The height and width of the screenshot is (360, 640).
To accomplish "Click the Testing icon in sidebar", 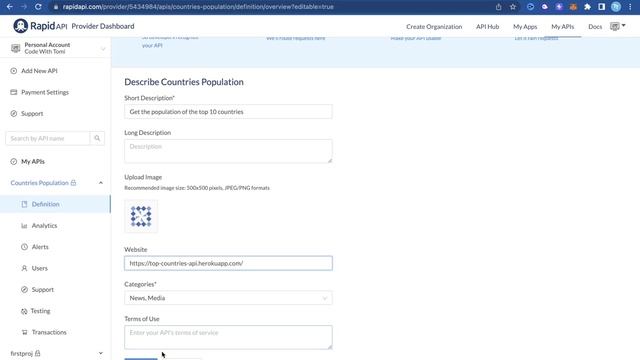I will tap(24, 311).
